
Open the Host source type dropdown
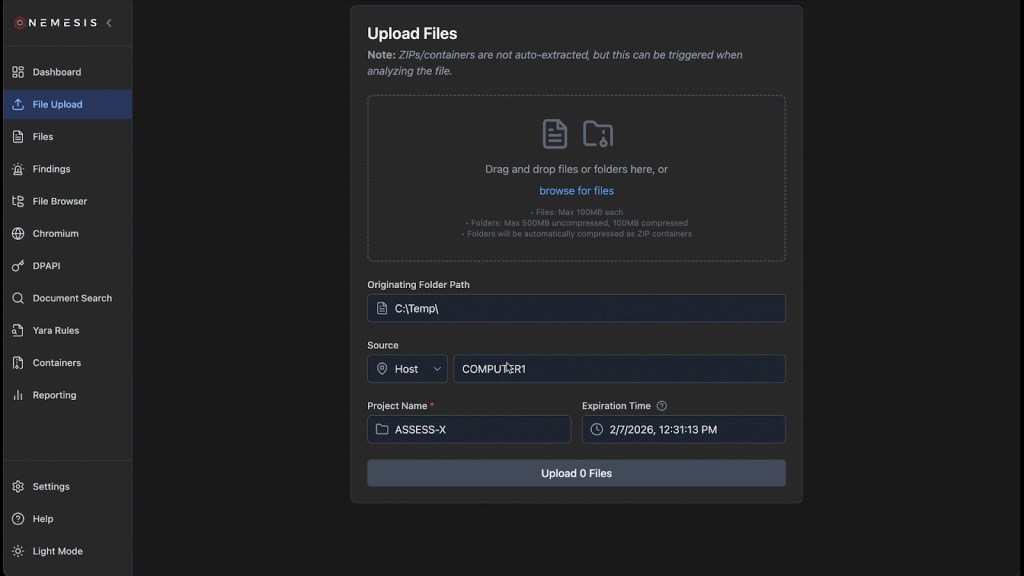click(407, 369)
